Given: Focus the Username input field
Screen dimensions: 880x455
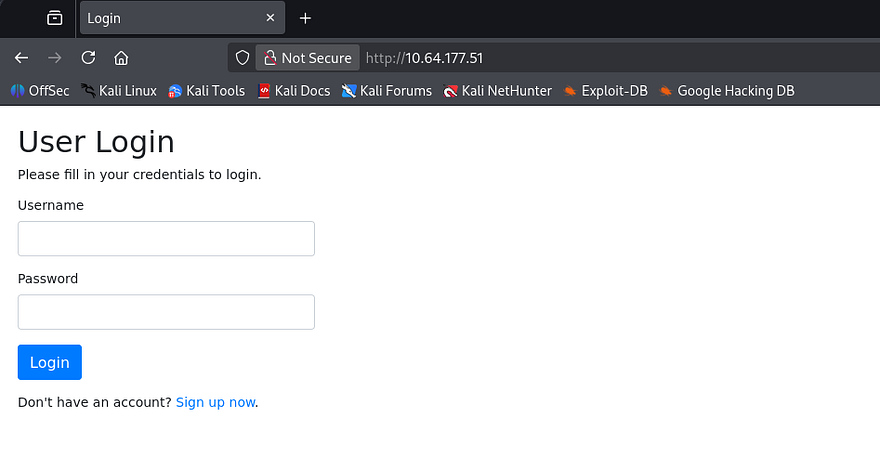Looking at the screenshot, I should (x=166, y=239).
